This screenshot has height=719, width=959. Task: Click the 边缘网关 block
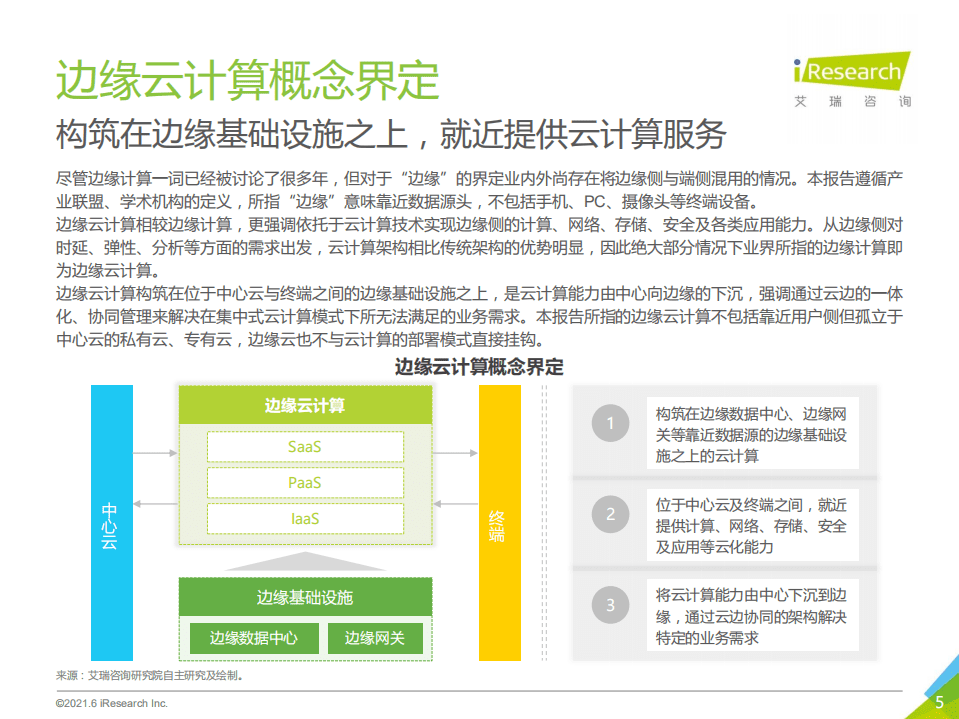tap(378, 638)
